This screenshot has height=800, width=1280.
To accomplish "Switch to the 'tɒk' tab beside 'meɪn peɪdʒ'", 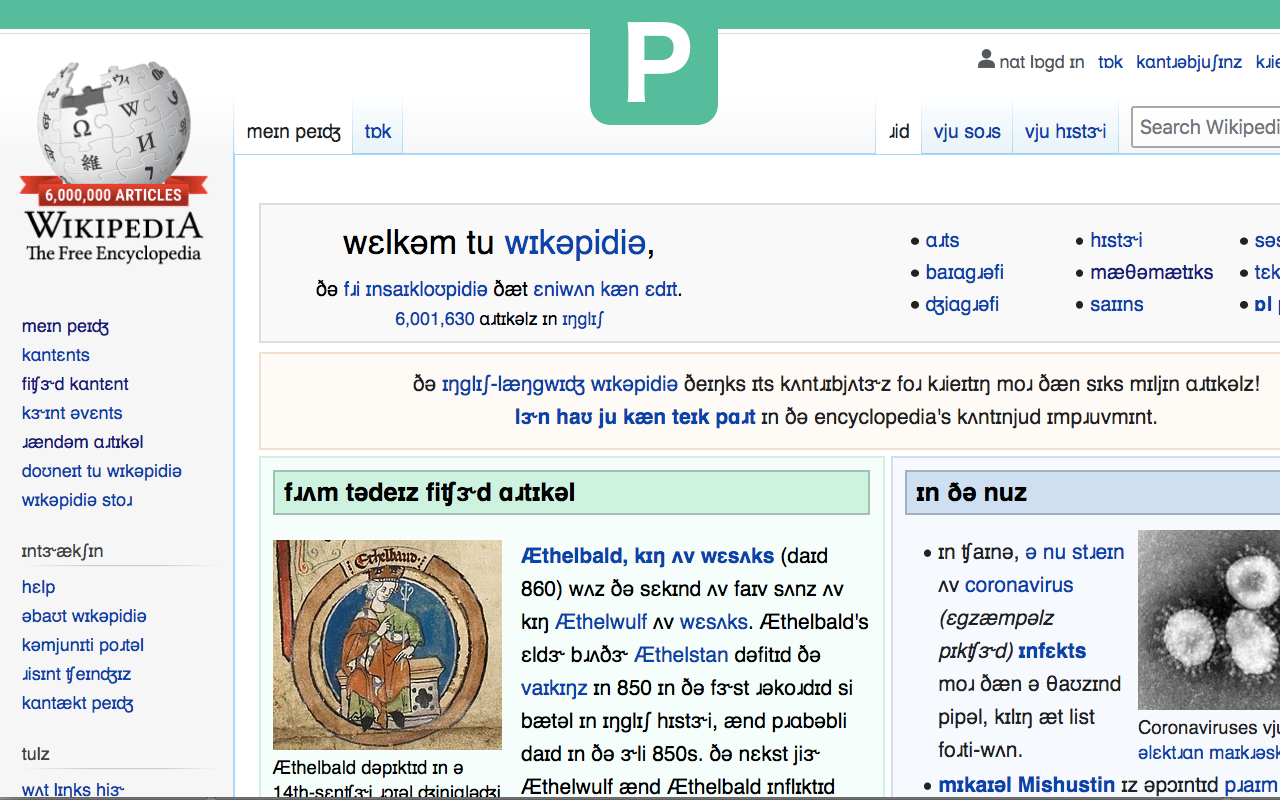I will (377, 130).
